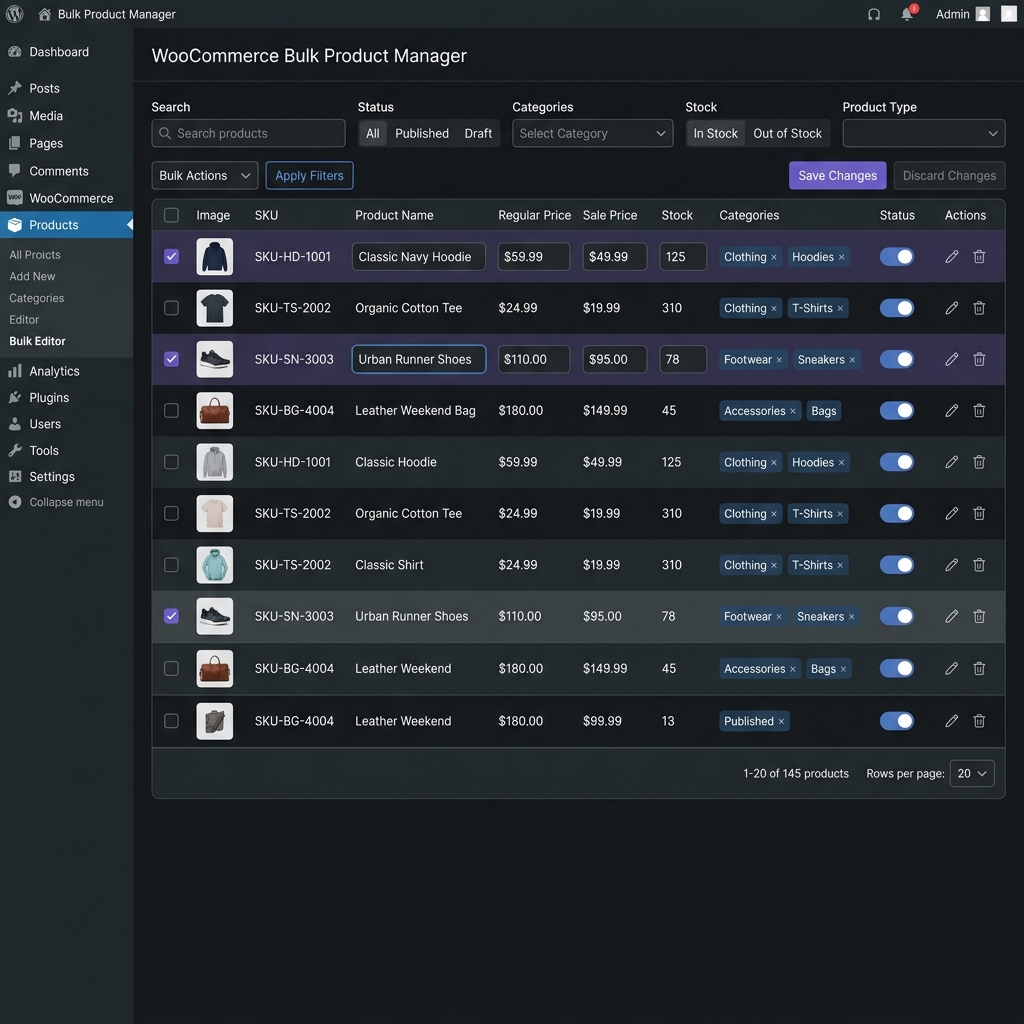Click the Discard Changes button
The height and width of the screenshot is (1024, 1024).
(949, 175)
